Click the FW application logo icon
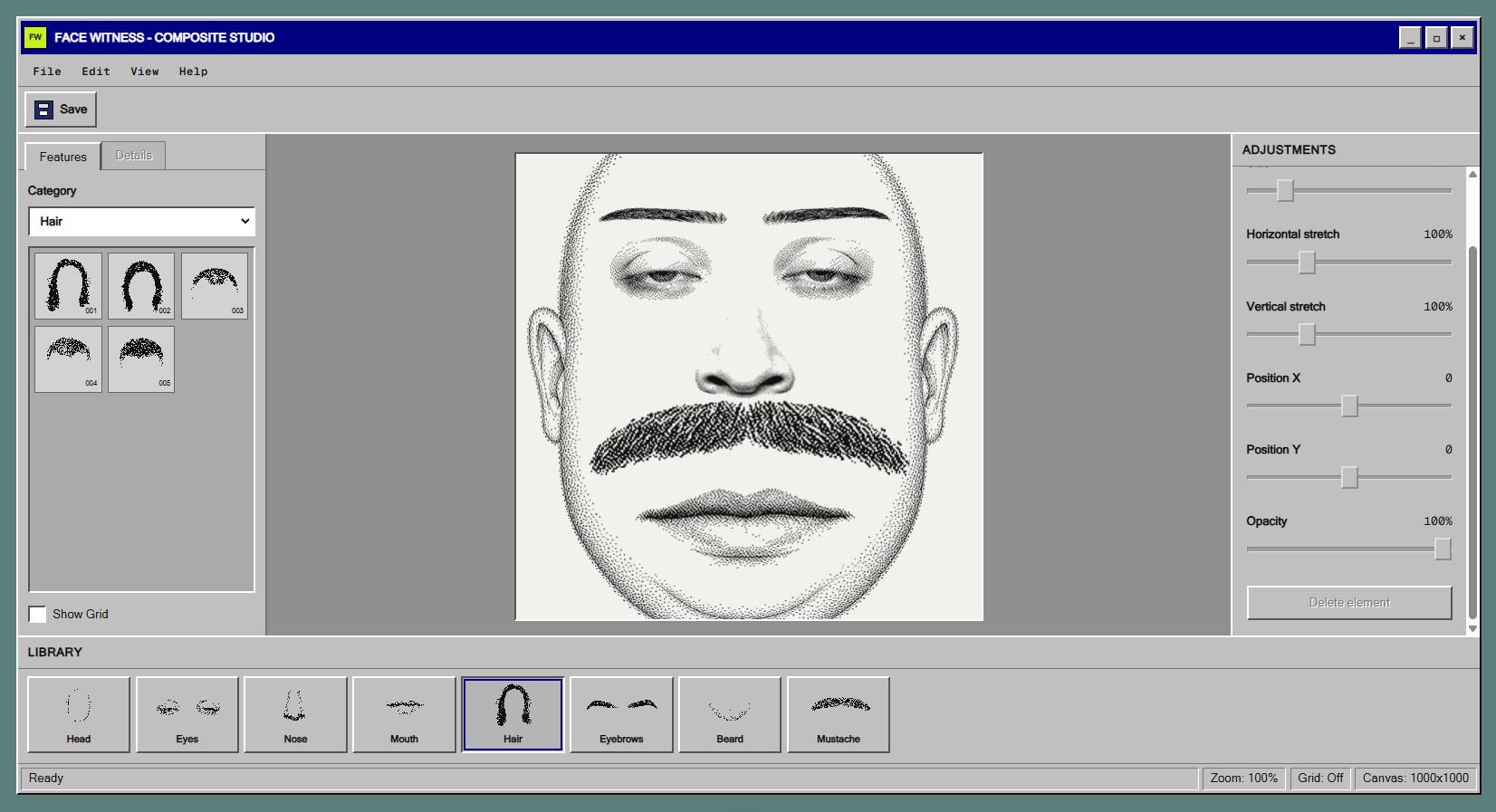This screenshot has width=1496, height=812. coord(35,37)
